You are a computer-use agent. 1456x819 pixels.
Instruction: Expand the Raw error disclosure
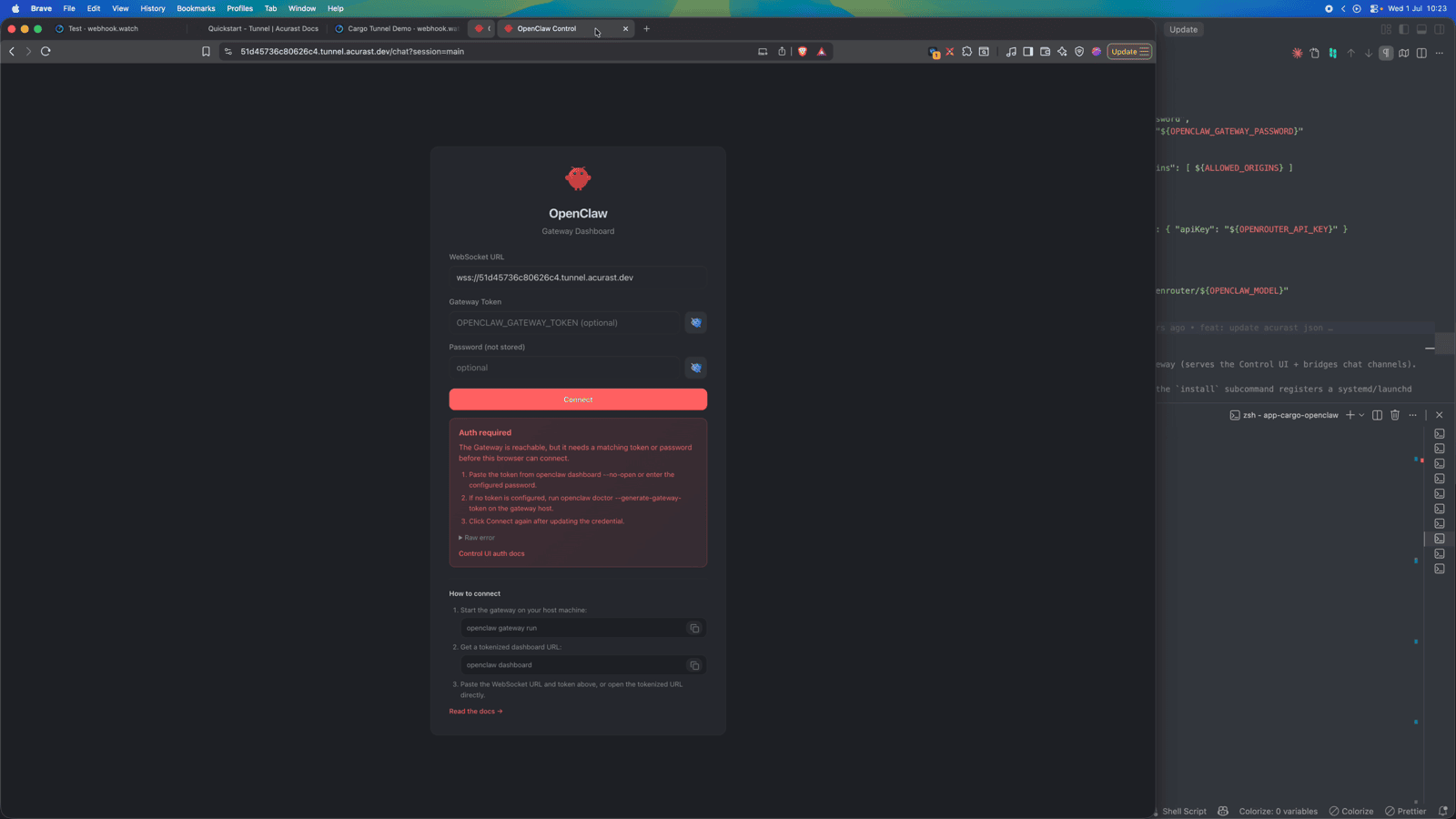477,538
